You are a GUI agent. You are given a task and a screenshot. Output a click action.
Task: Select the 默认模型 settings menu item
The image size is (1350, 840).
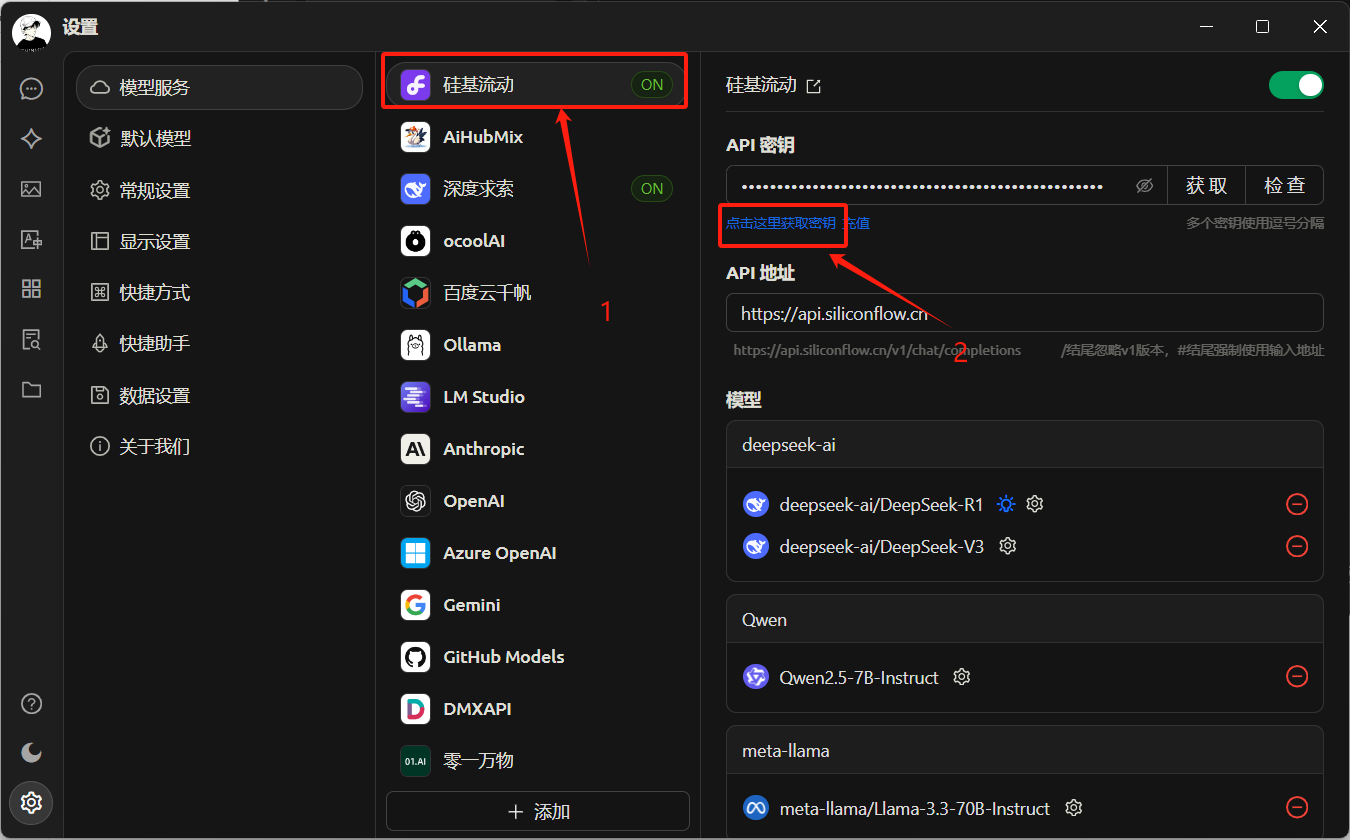click(155, 139)
